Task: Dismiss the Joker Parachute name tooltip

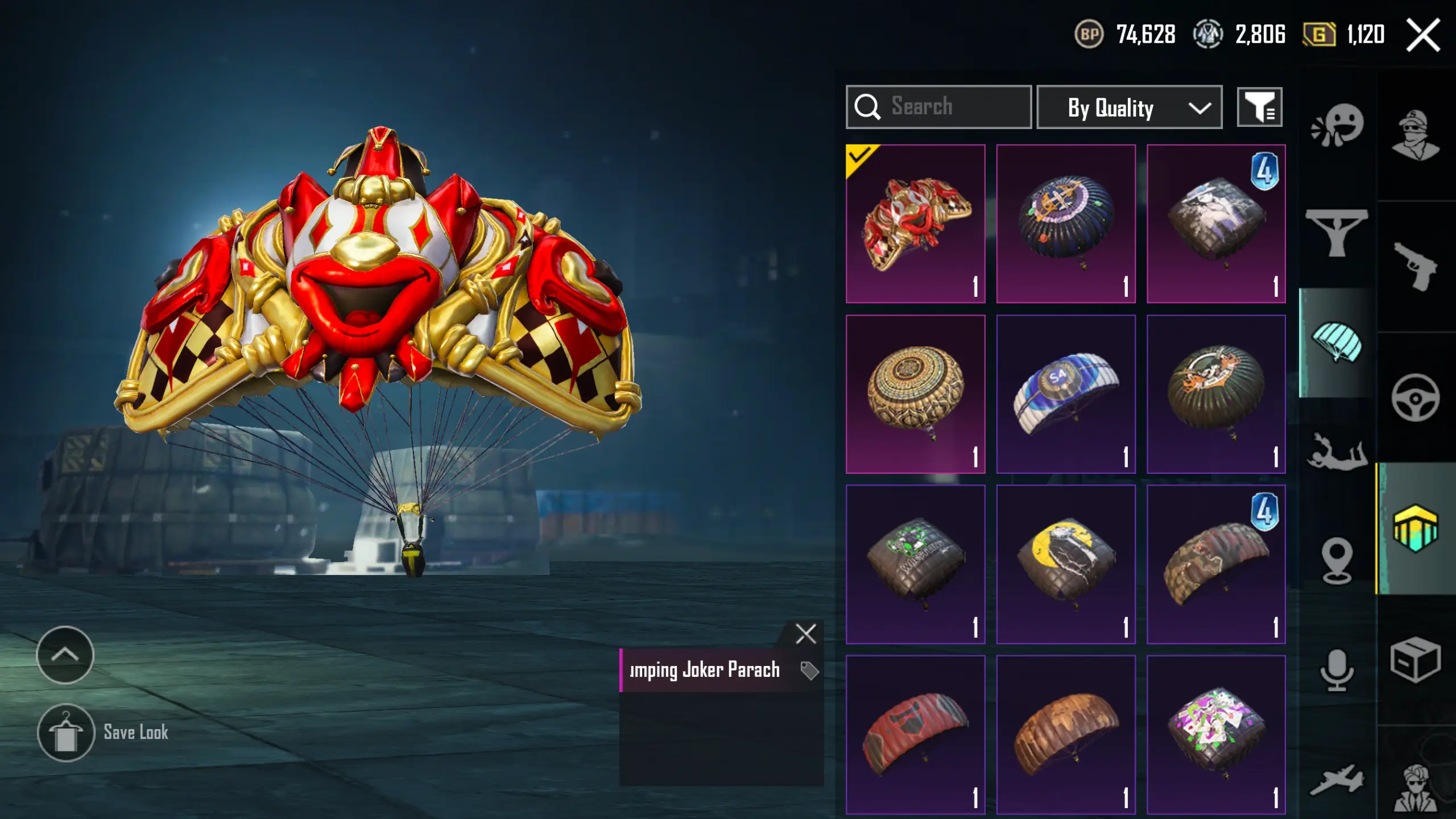Action: [806, 634]
